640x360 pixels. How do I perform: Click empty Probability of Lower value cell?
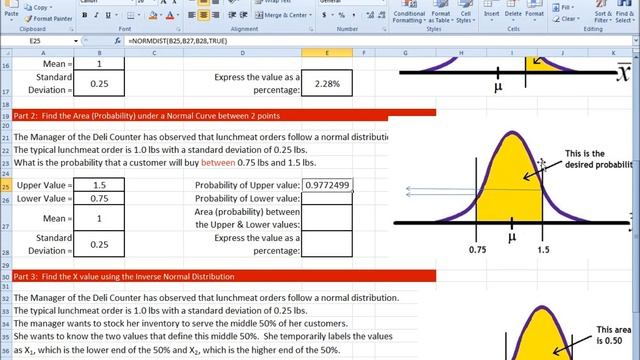[327, 198]
